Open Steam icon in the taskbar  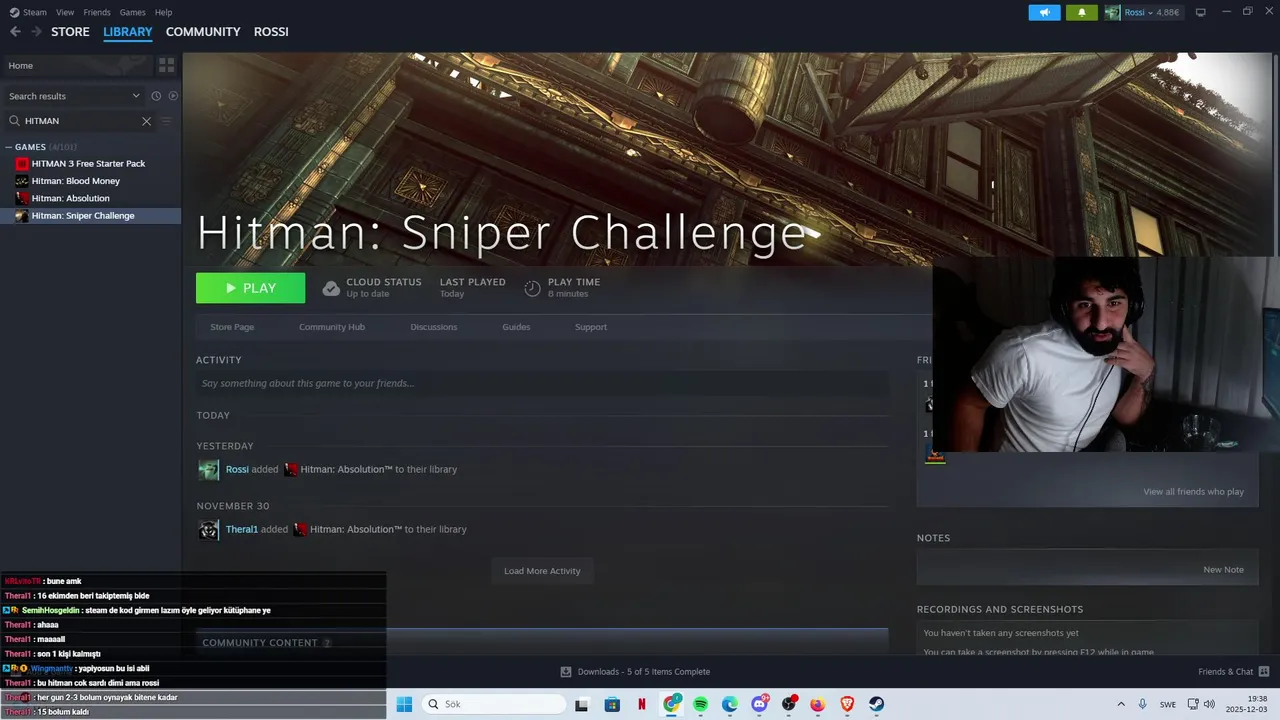pyautogui.click(x=876, y=704)
